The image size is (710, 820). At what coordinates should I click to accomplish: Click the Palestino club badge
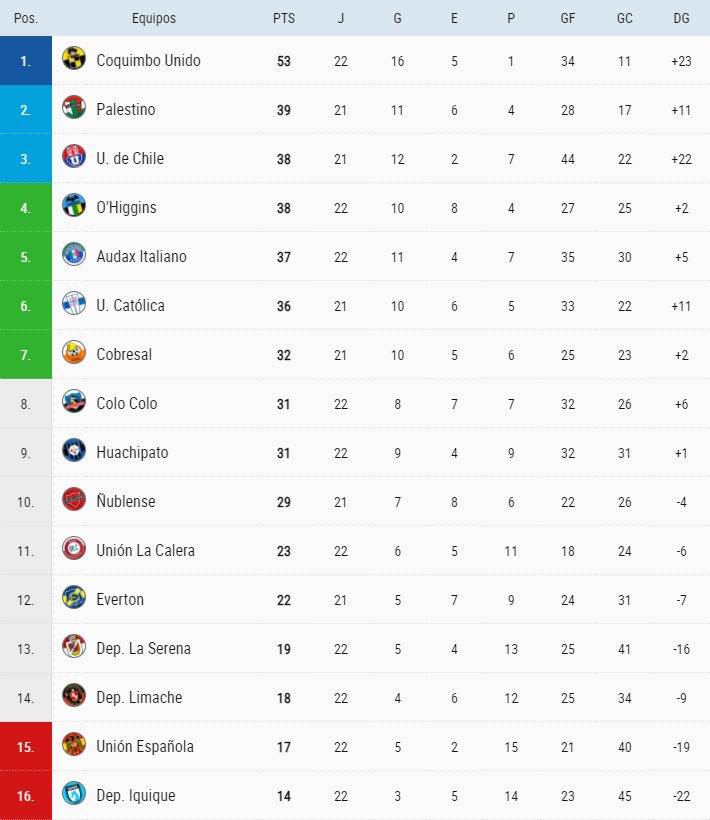[x=74, y=108]
